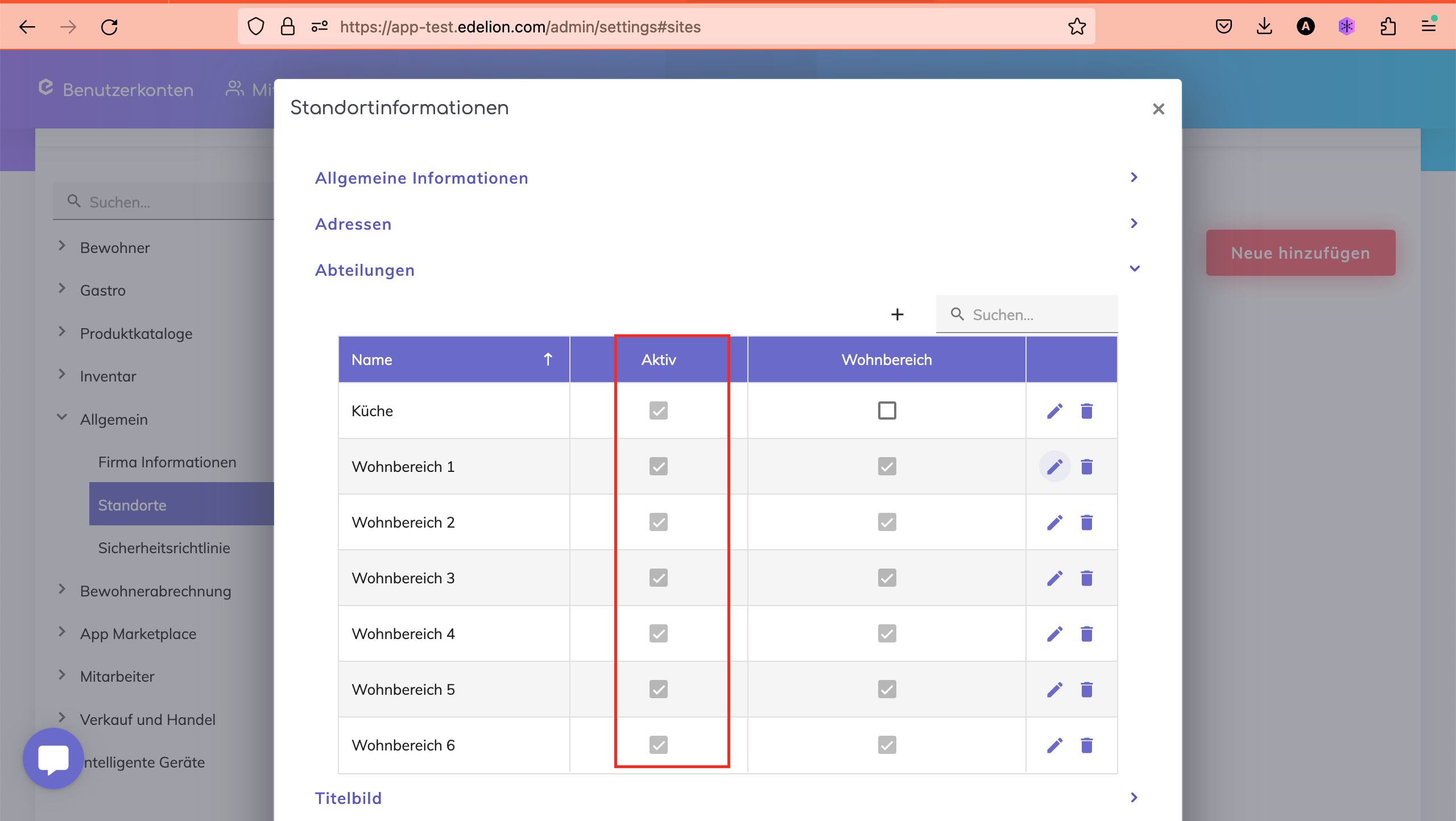Delete the Wohnbereich 1 department

tap(1086, 467)
